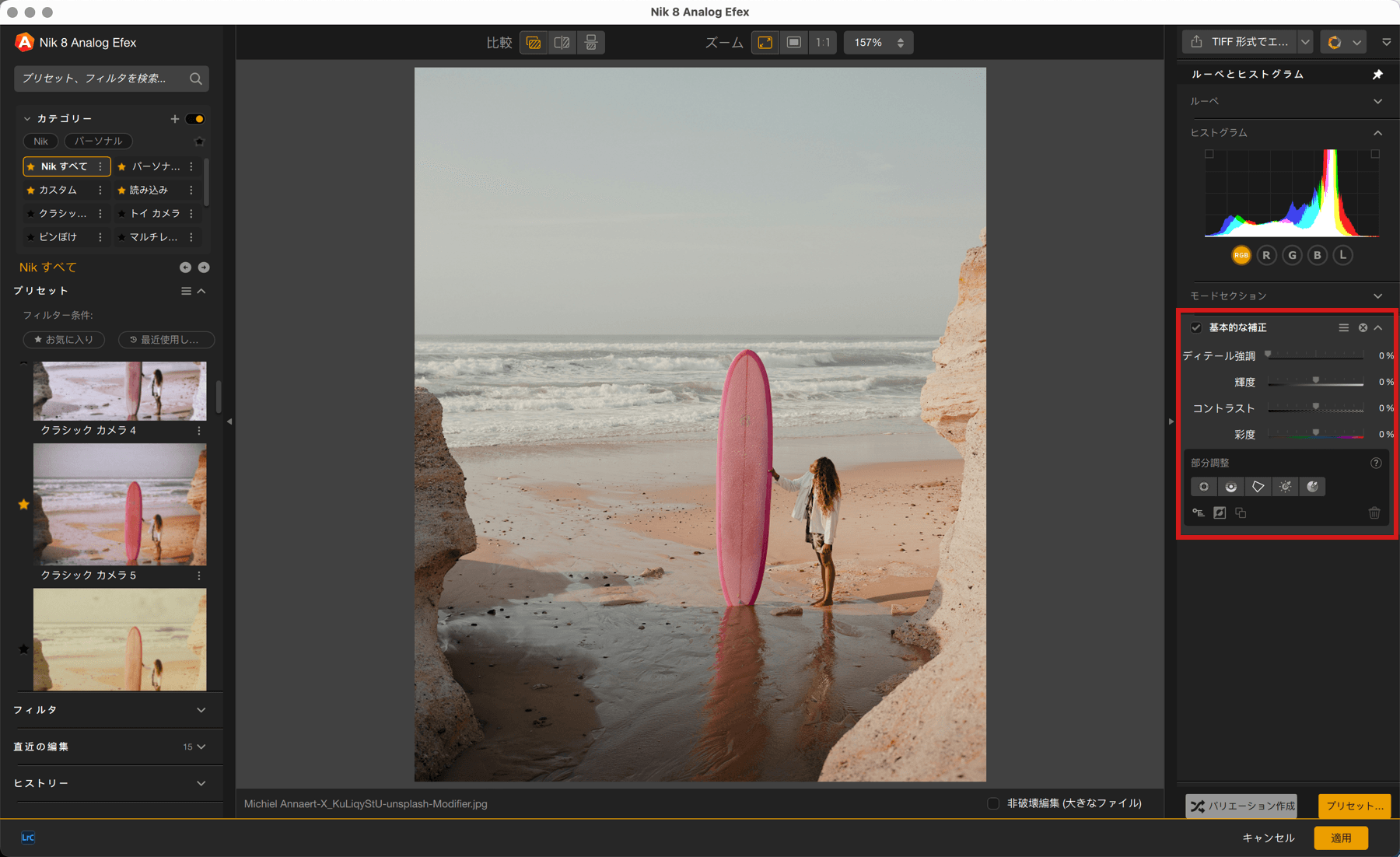This screenshot has width=1400, height=857.
Task: Toggle mask display icon in 部分調整
Action: (1220, 513)
